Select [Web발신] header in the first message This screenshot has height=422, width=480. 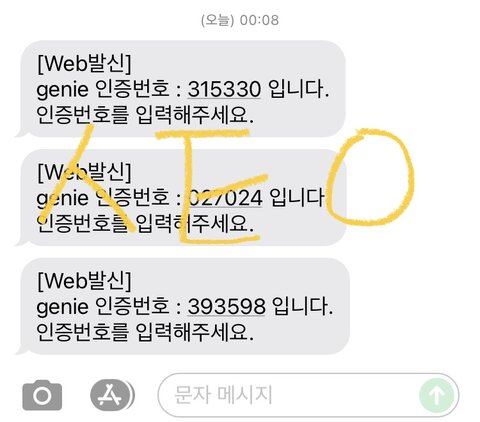click(x=84, y=64)
